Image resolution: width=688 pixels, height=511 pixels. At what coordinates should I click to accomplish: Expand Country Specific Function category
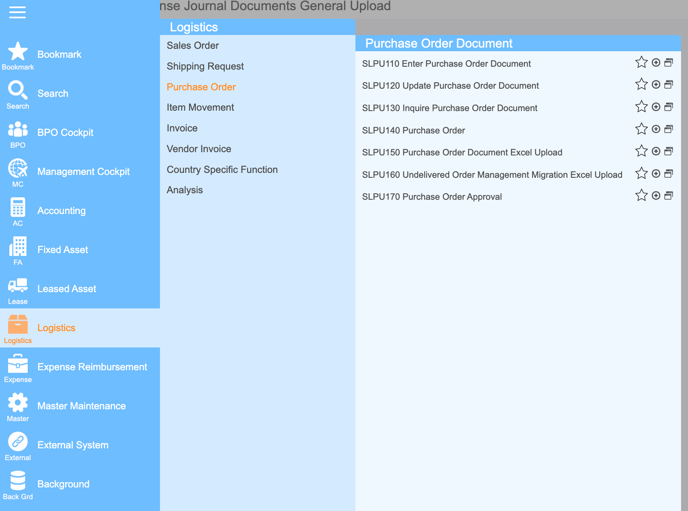pyautogui.click(x=222, y=170)
